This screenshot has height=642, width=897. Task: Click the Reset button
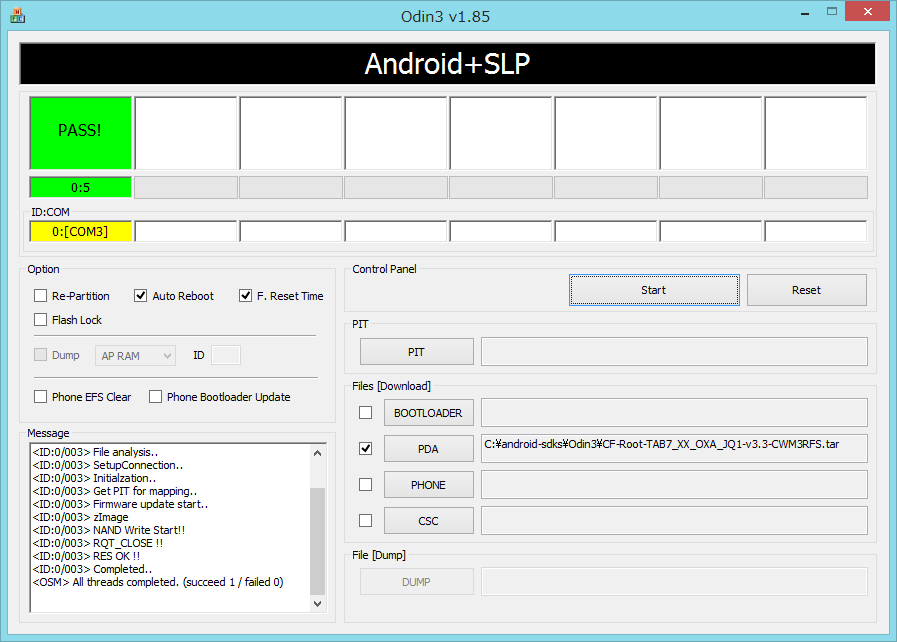(x=807, y=290)
